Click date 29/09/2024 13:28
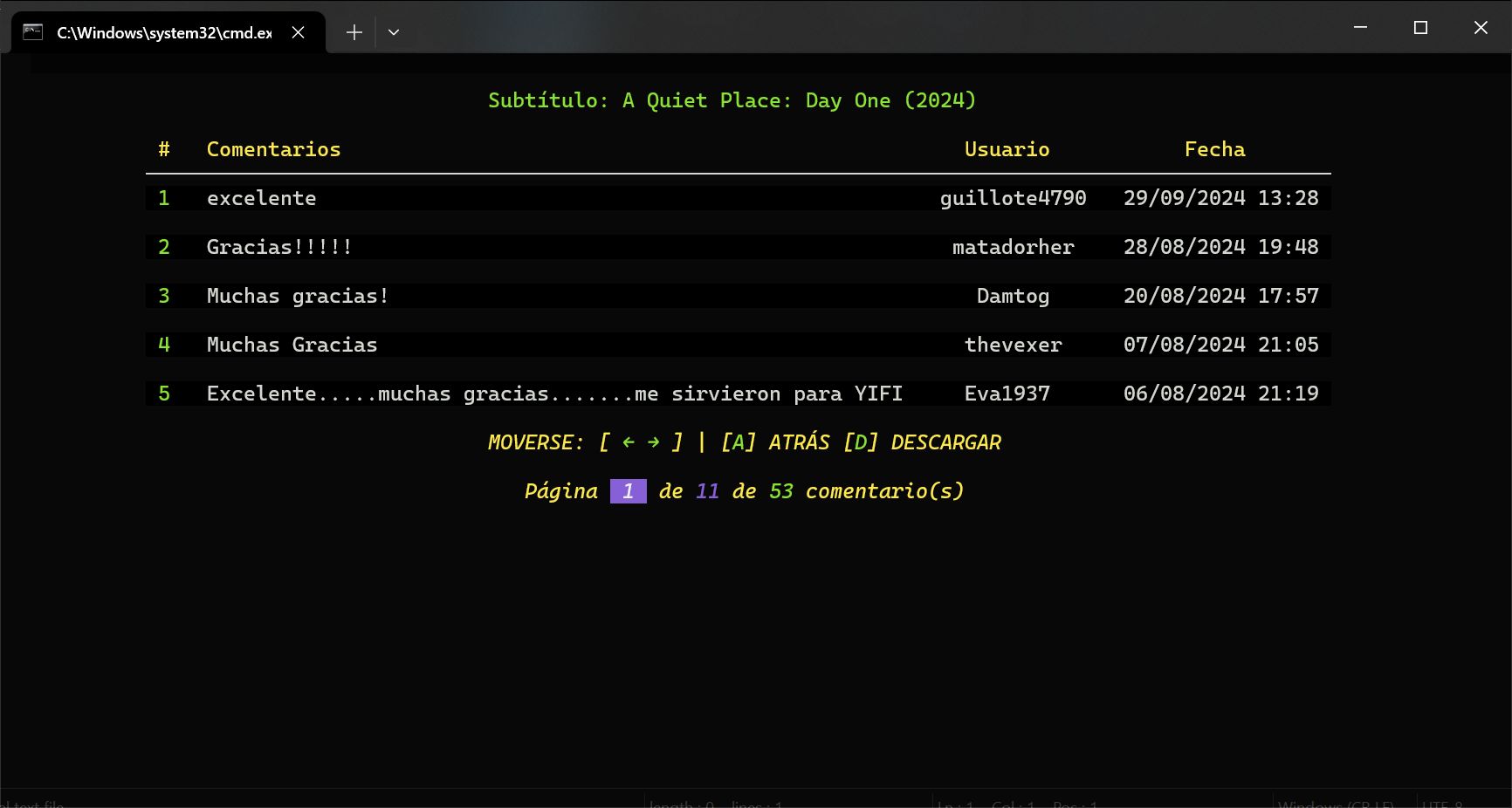The image size is (1512, 808). 1220,198
